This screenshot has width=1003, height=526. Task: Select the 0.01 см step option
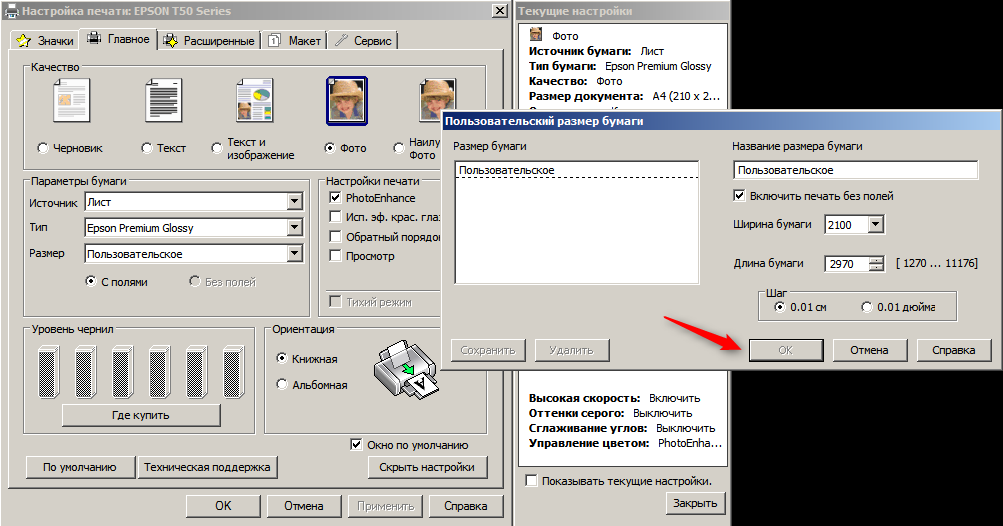click(779, 307)
